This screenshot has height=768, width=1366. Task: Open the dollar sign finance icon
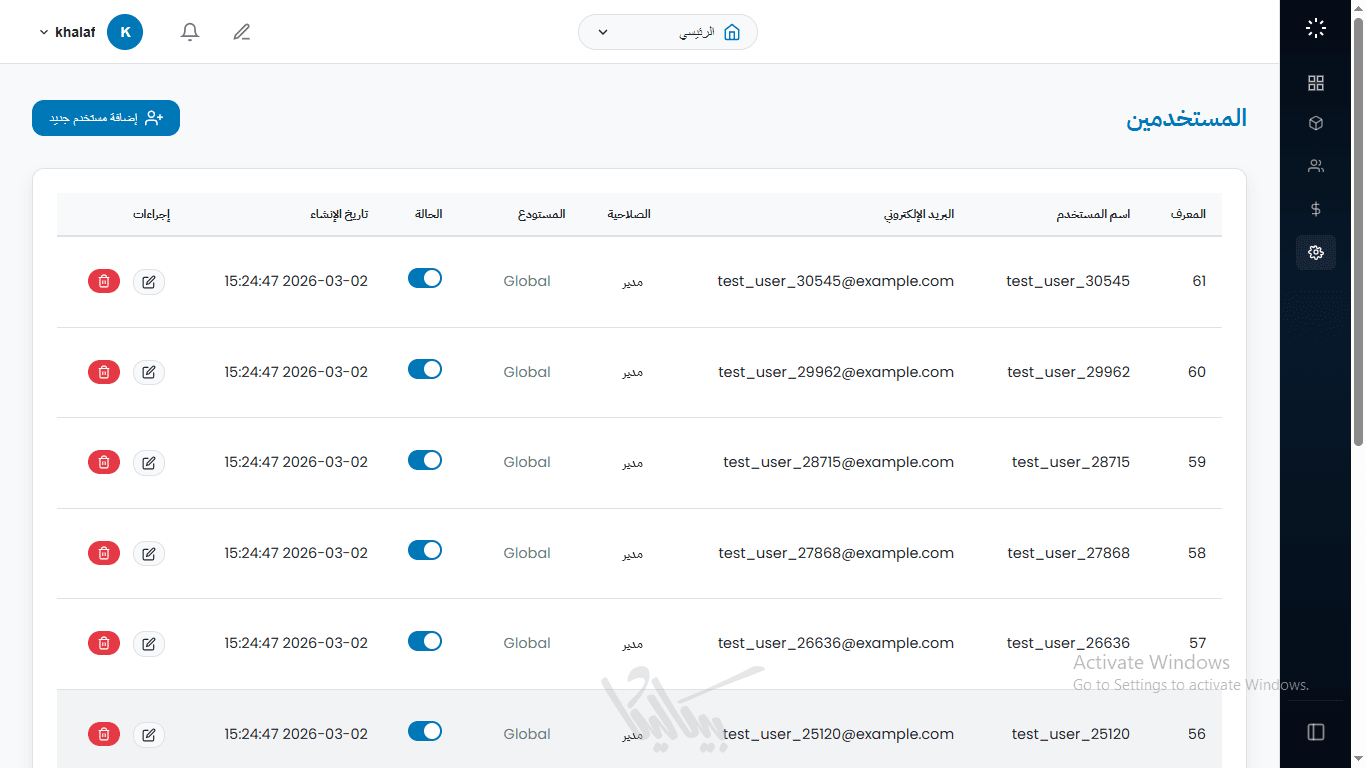tap(1315, 209)
